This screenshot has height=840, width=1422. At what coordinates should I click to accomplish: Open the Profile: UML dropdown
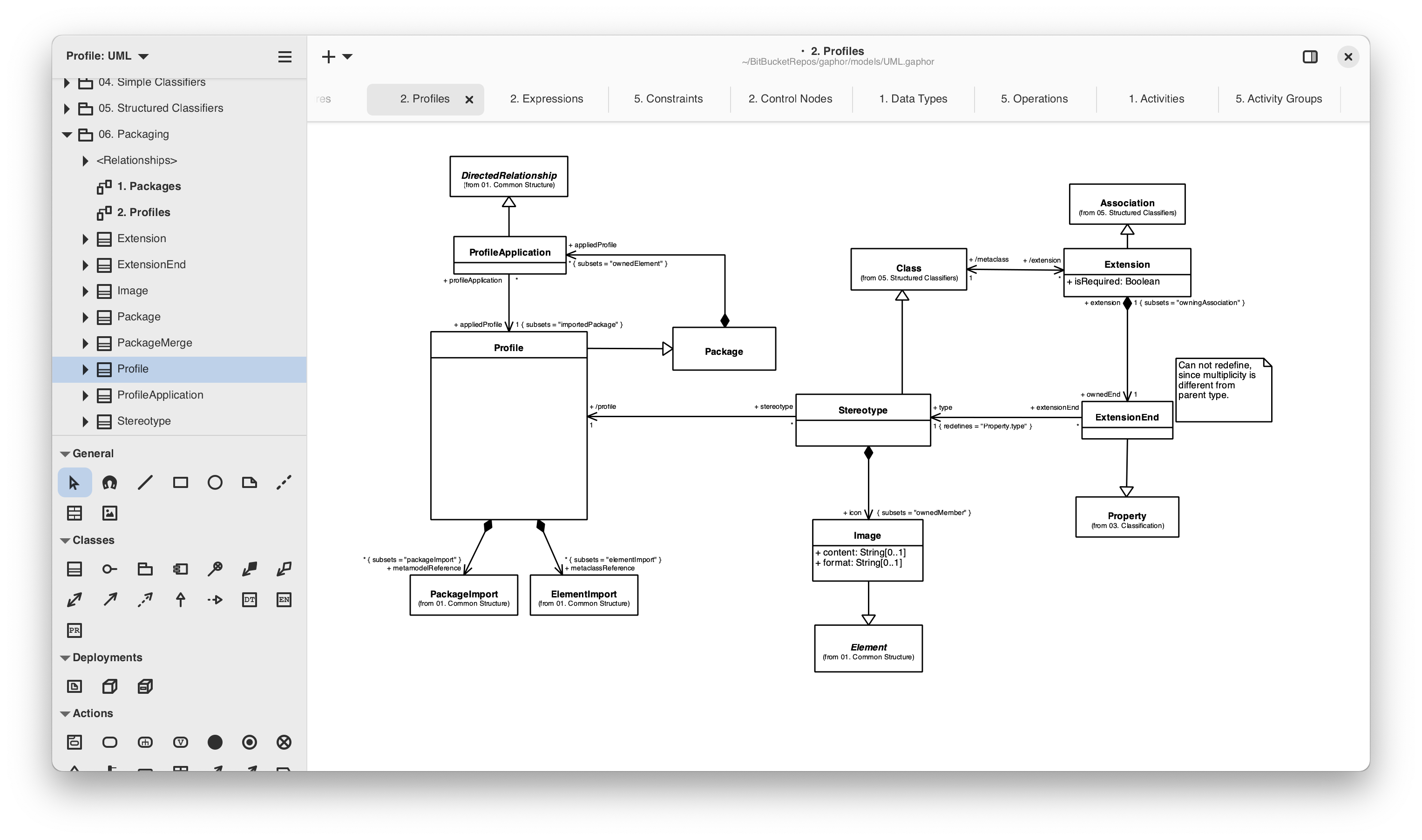point(107,56)
